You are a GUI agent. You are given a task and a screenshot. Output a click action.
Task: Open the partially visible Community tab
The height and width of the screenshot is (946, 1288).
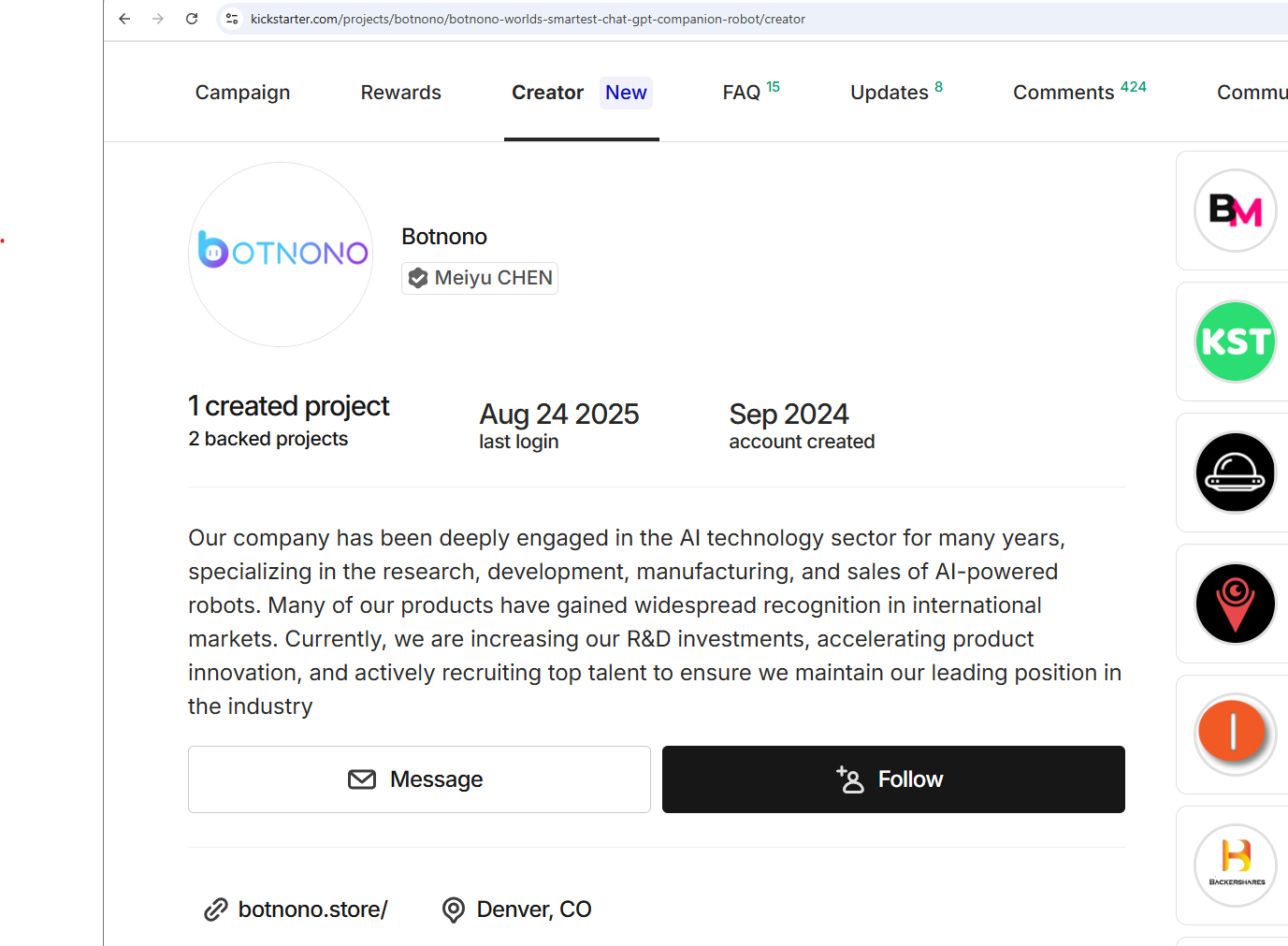click(1252, 93)
